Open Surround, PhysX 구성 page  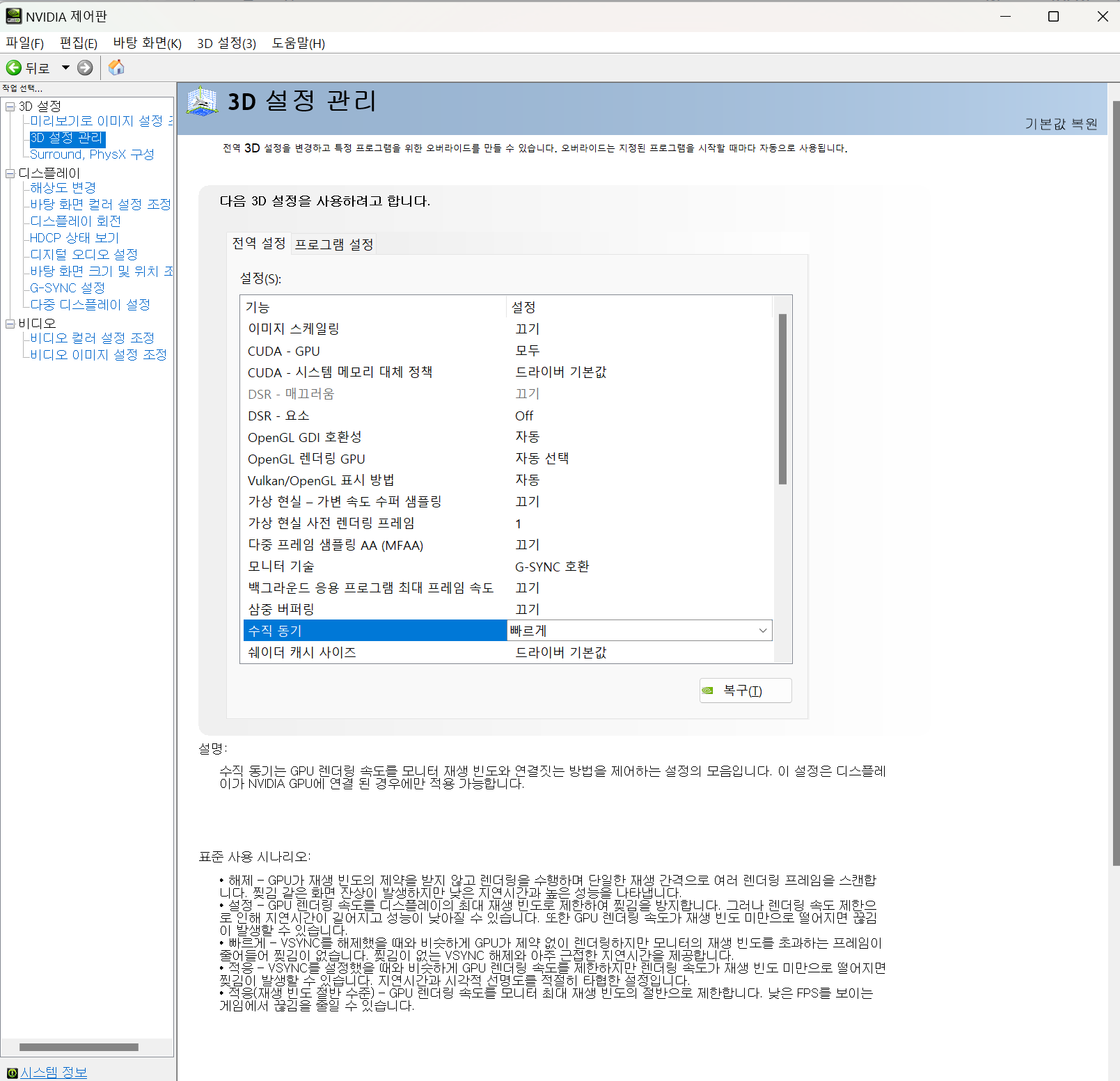[92, 155]
